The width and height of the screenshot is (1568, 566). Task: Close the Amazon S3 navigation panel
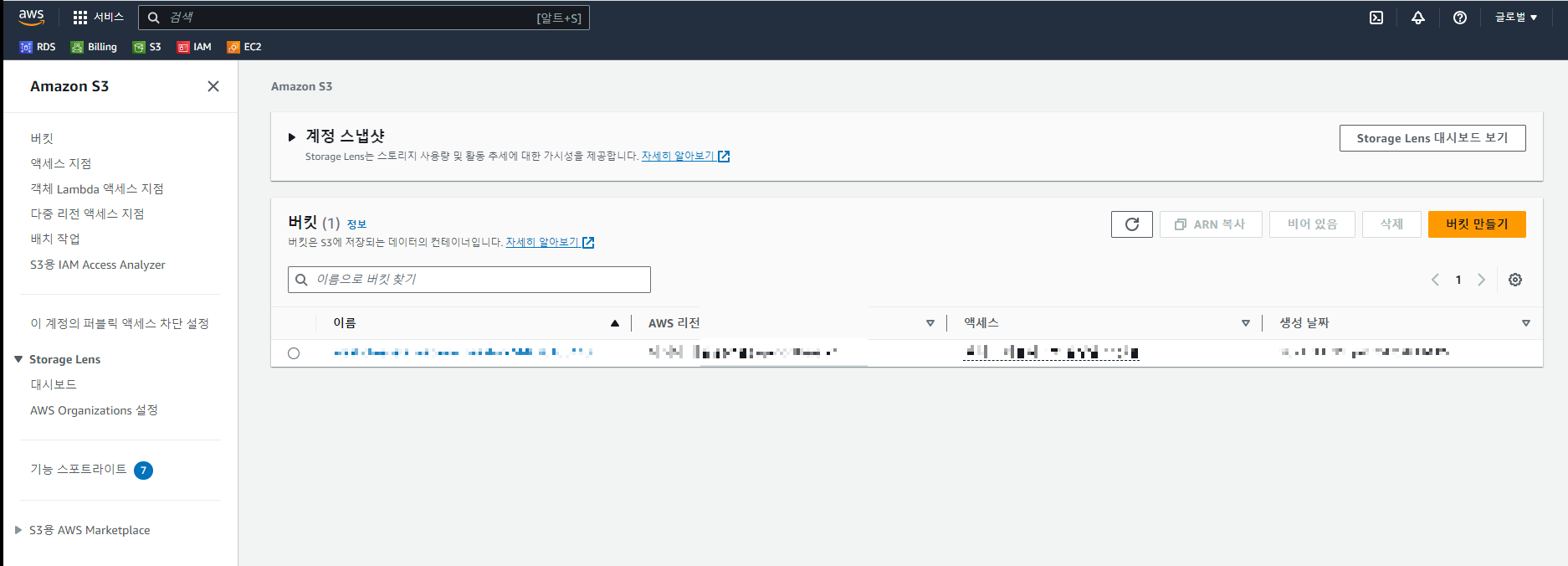click(x=213, y=86)
